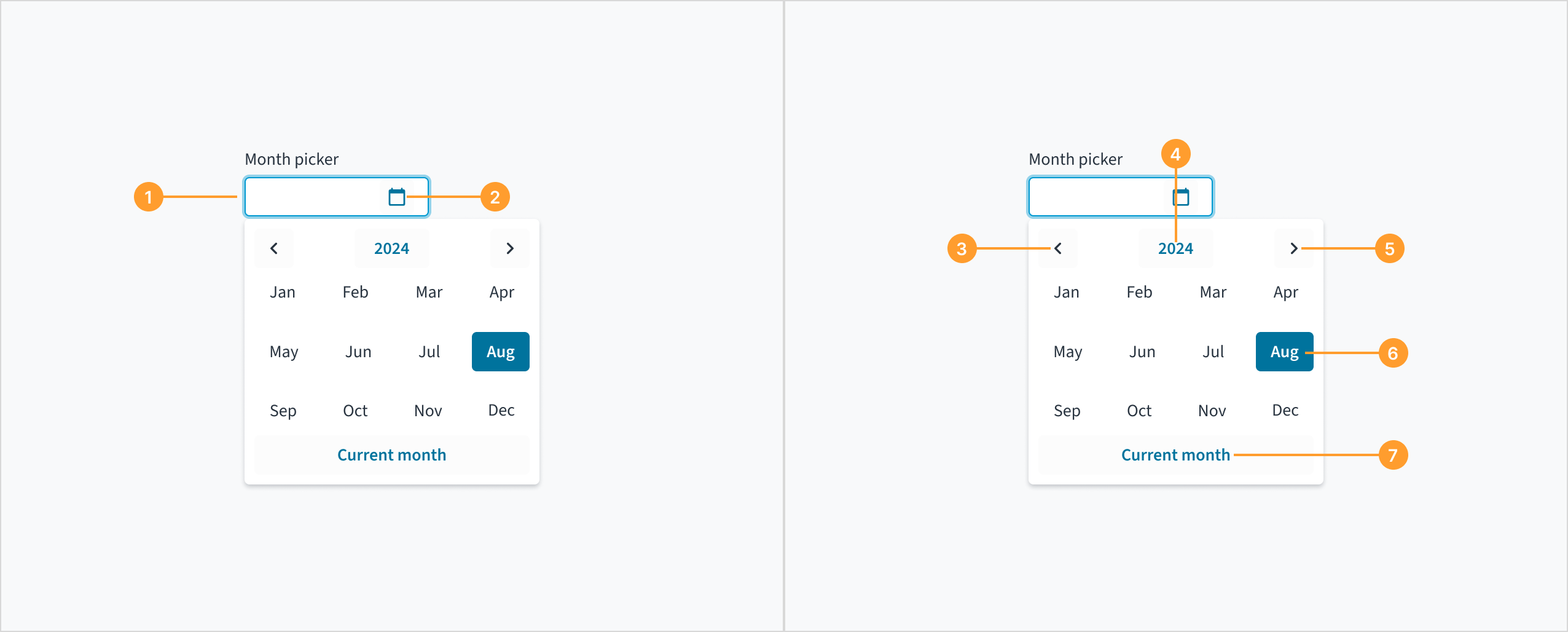This screenshot has height=632, width=1568.
Task: Click inside the left Month picker input field
Action: coord(319,197)
